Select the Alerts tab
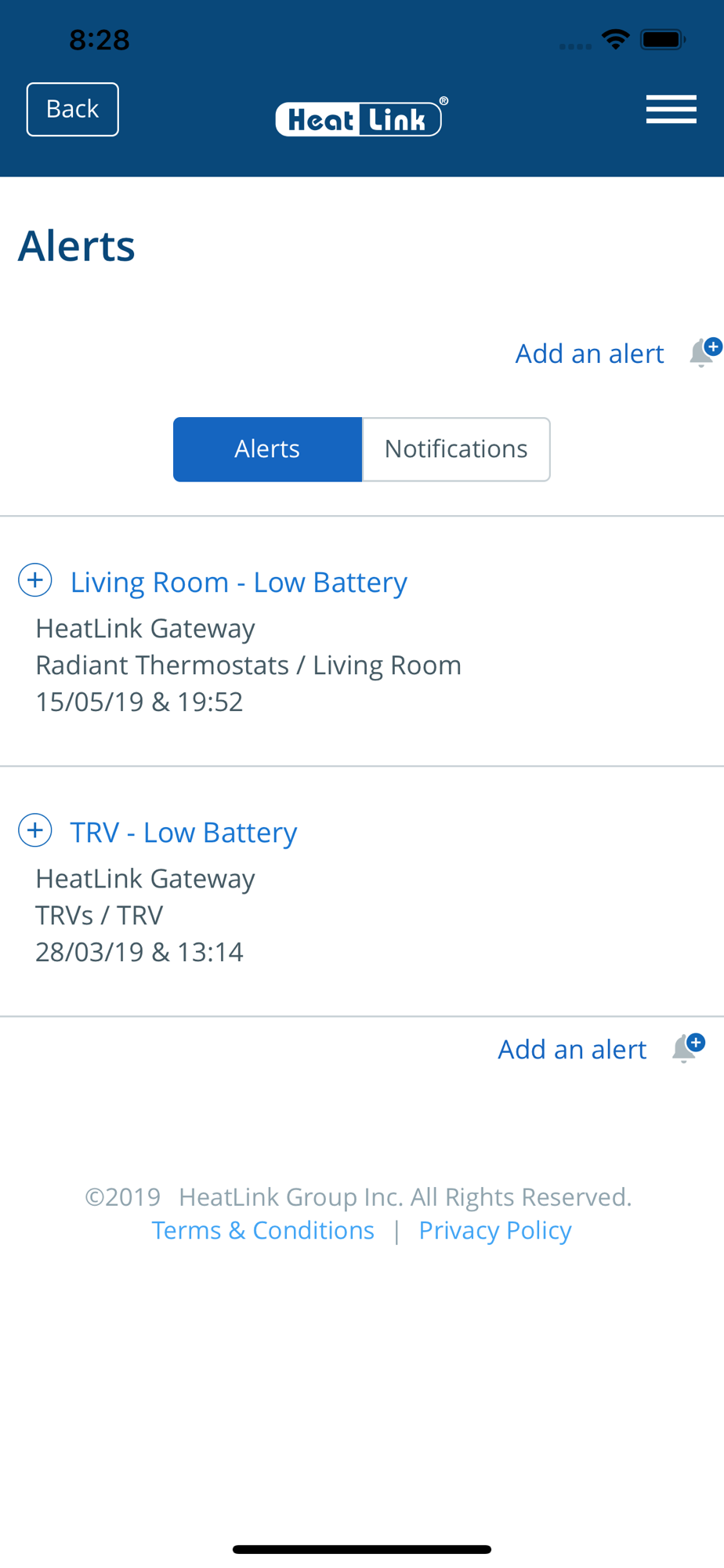The image size is (724, 1568). click(x=267, y=449)
